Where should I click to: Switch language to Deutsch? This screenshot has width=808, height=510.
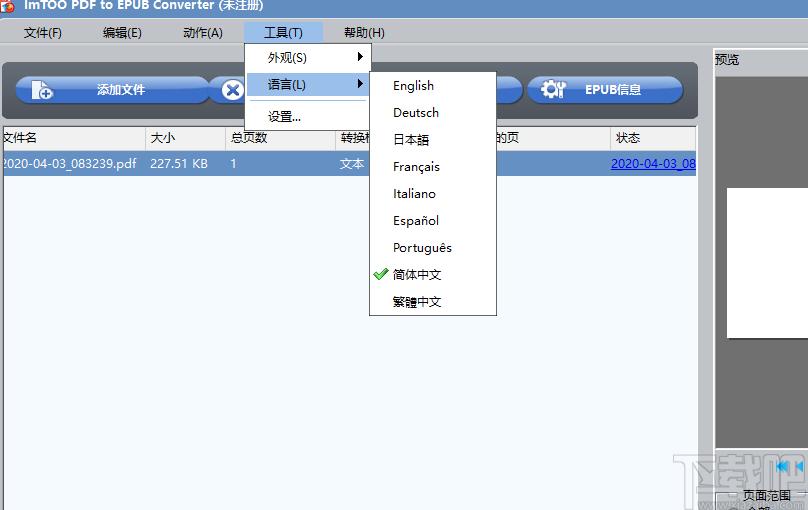(x=433, y=113)
